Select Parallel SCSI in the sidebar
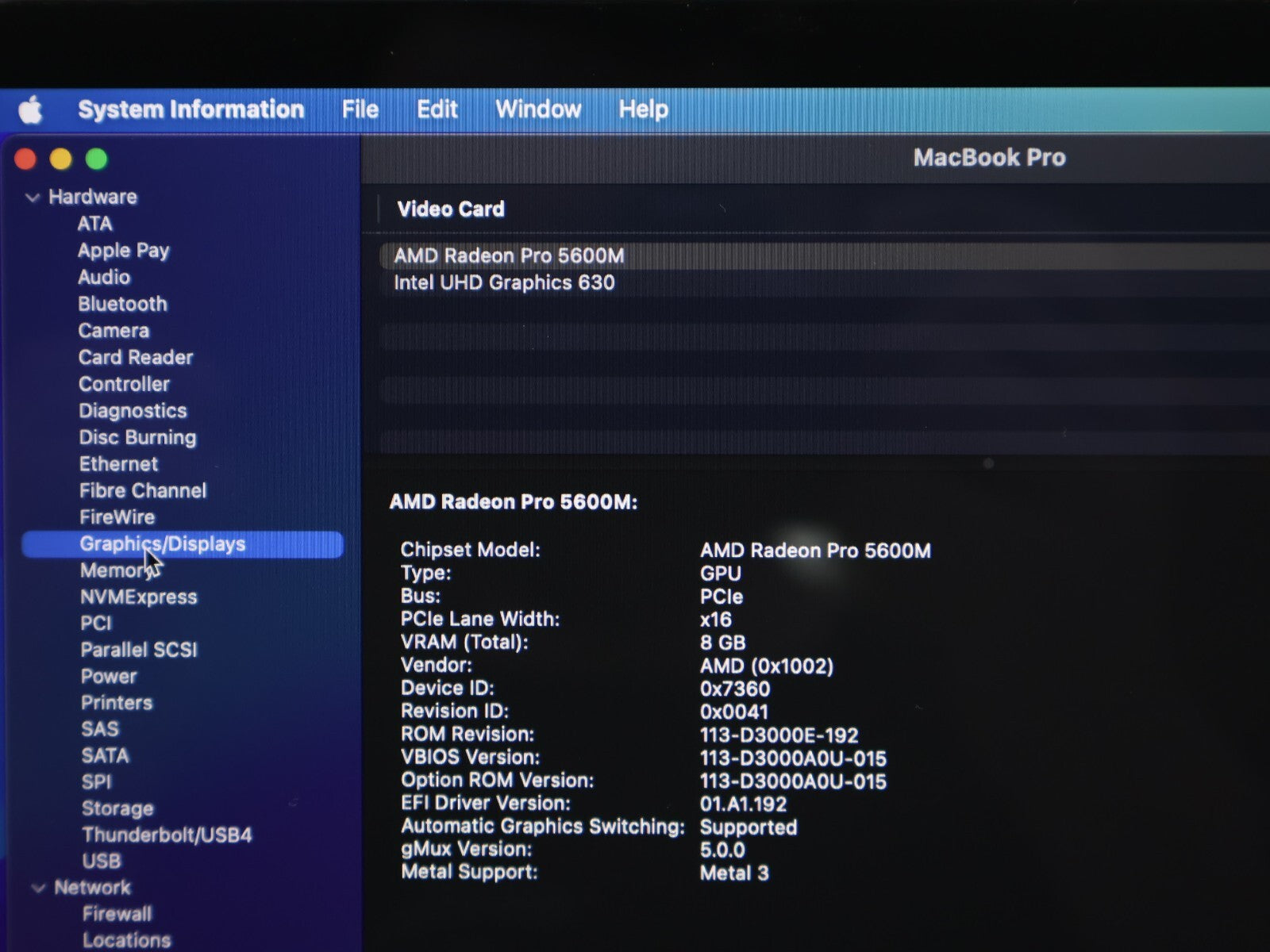The image size is (1270, 952). (138, 650)
